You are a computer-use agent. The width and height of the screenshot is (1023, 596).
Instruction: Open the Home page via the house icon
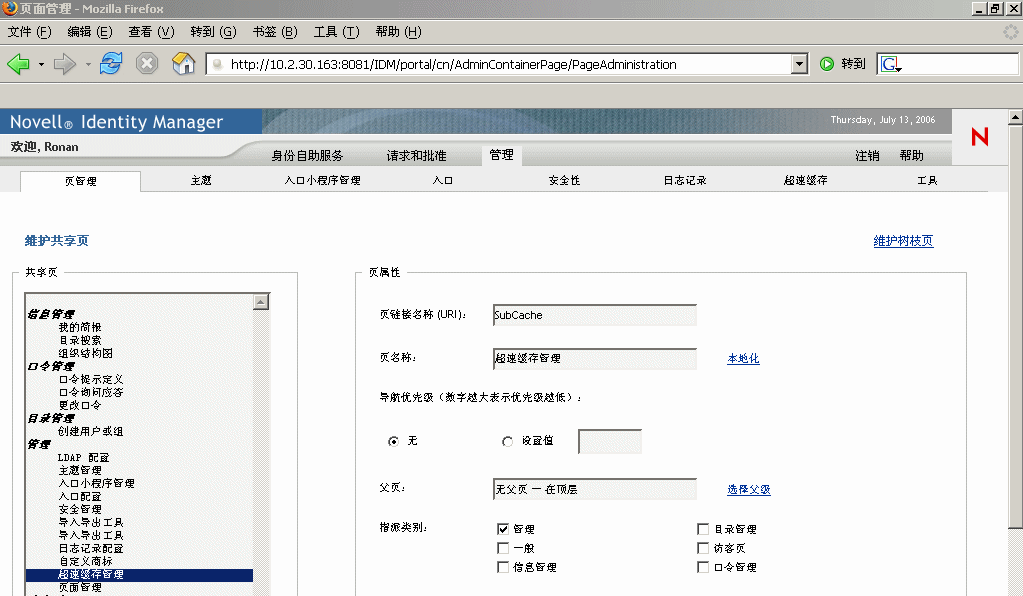pos(184,63)
